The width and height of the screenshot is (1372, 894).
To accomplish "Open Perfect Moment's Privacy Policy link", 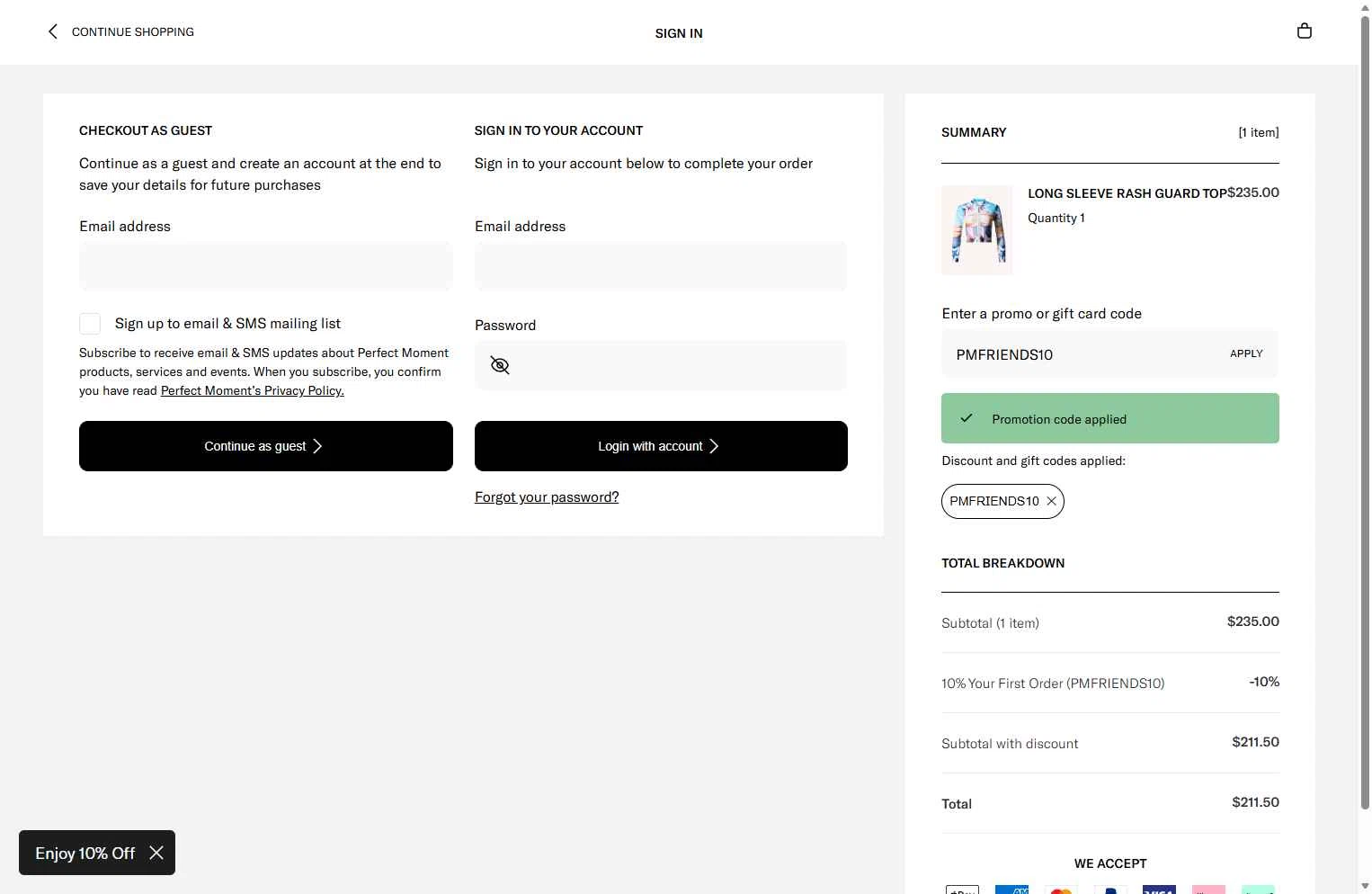I will tap(253, 390).
